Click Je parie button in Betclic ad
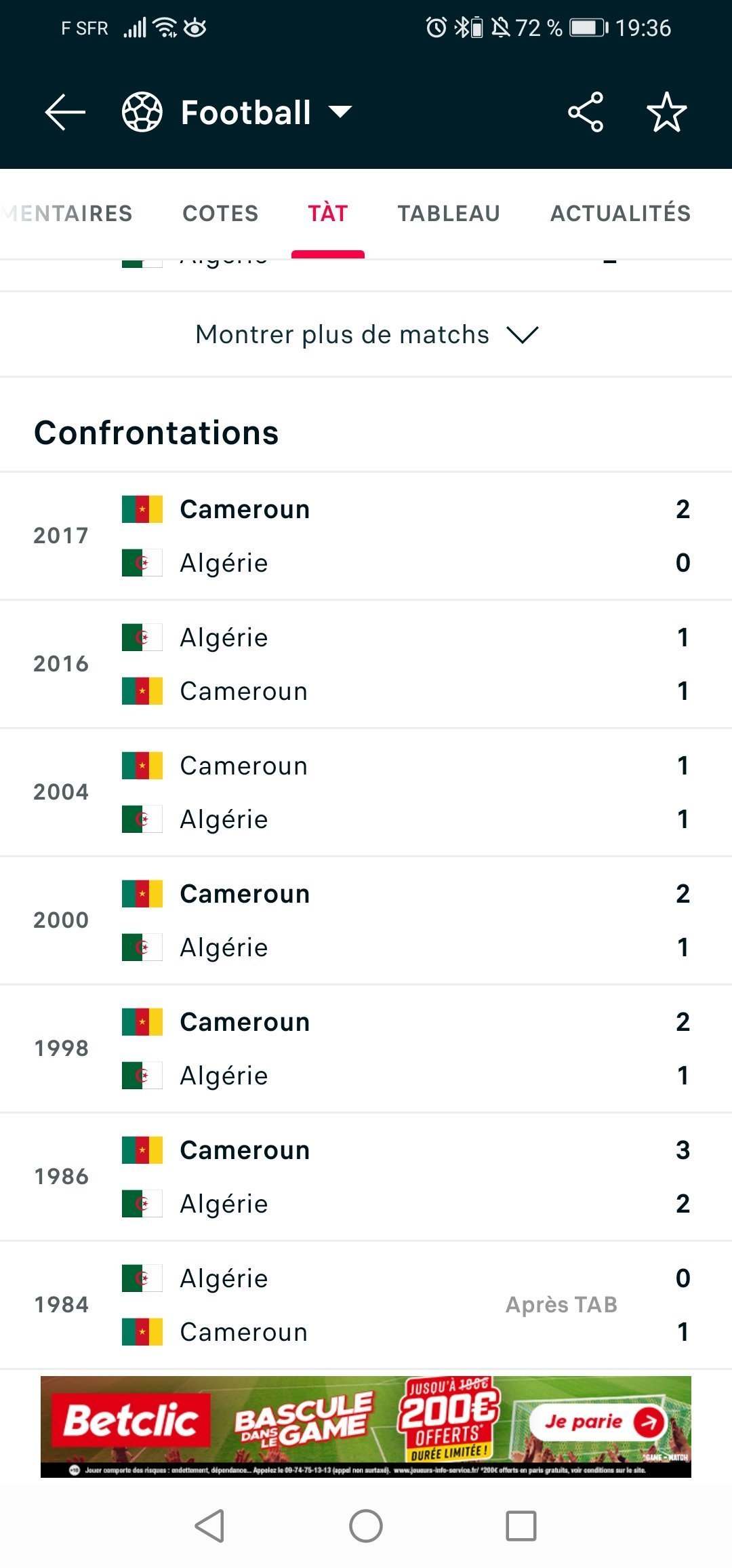This screenshot has height=1568, width=732. [596, 1421]
